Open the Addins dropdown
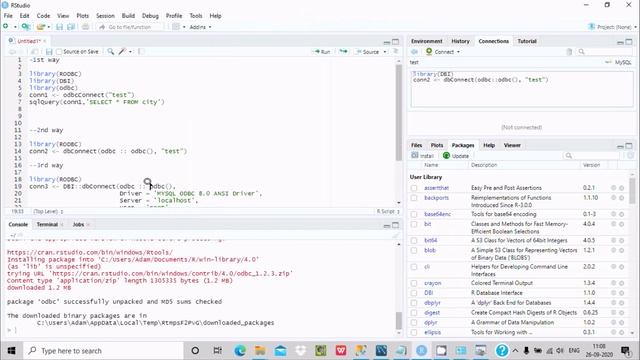This screenshot has height=360, width=640. 200,27
